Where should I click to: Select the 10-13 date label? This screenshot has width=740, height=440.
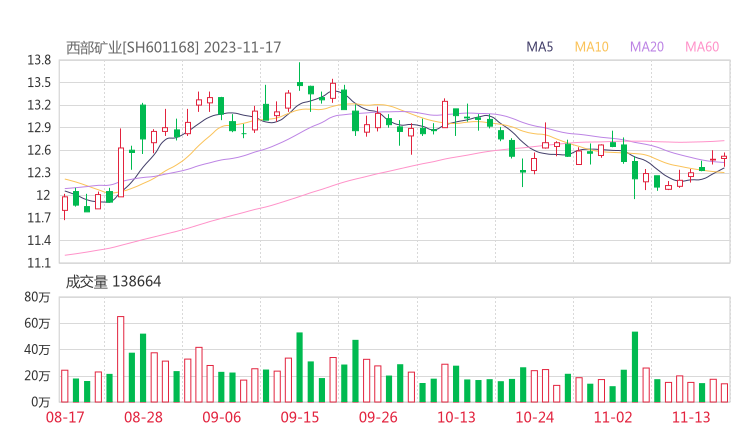coord(456,417)
